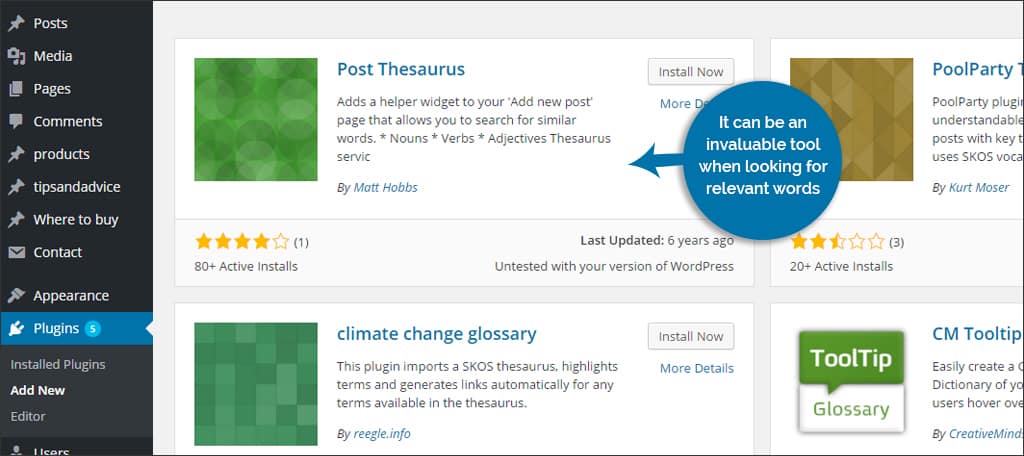Screen dimensions: 1024x456
Task: Install the Post Thesaurus plugin
Action: (x=691, y=72)
